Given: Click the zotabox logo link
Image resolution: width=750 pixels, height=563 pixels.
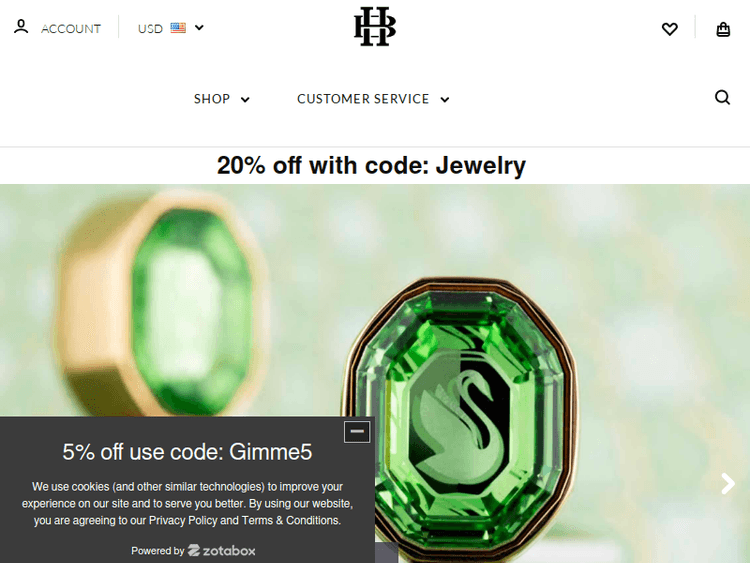Looking at the screenshot, I should (x=221, y=551).
